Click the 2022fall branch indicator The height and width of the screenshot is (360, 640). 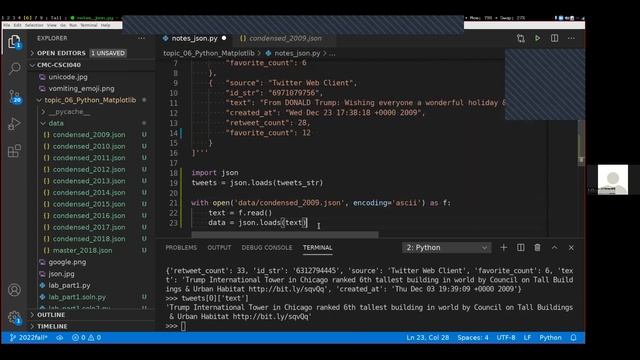pyautogui.click(x=29, y=338)
